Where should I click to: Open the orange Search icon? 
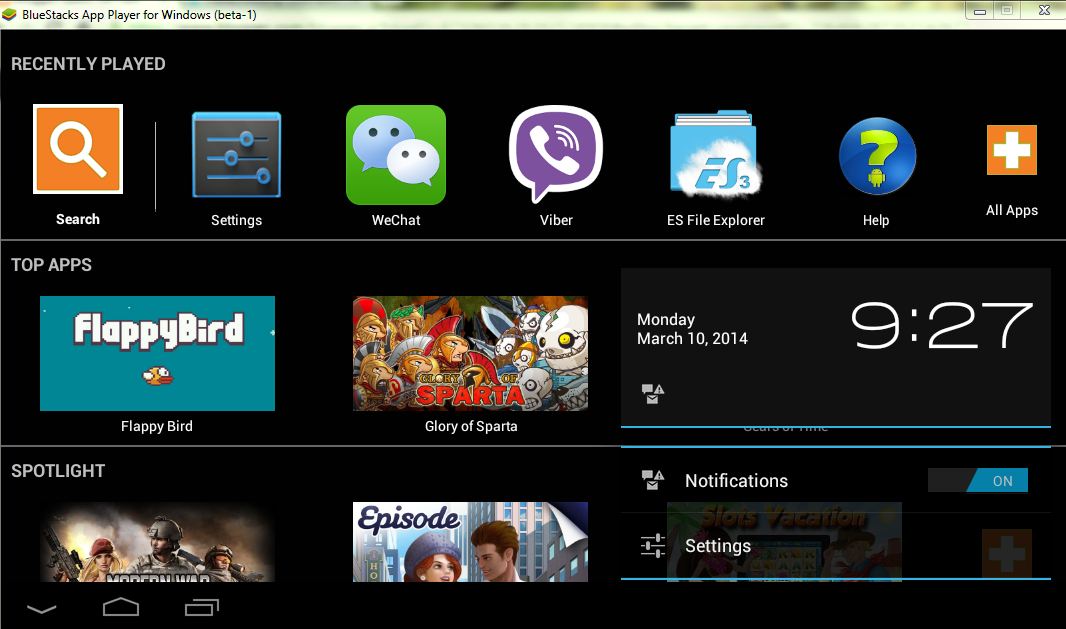point(78,149)
